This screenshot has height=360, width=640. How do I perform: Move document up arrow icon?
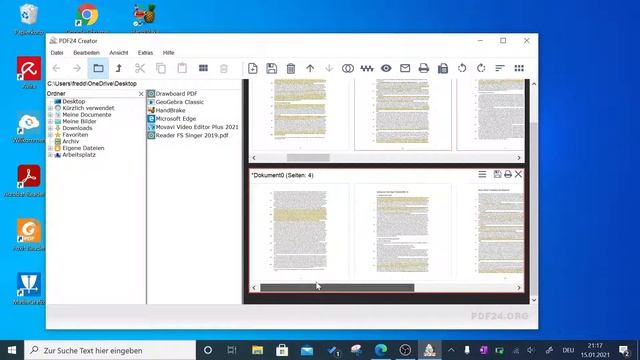tap(310, 68)
